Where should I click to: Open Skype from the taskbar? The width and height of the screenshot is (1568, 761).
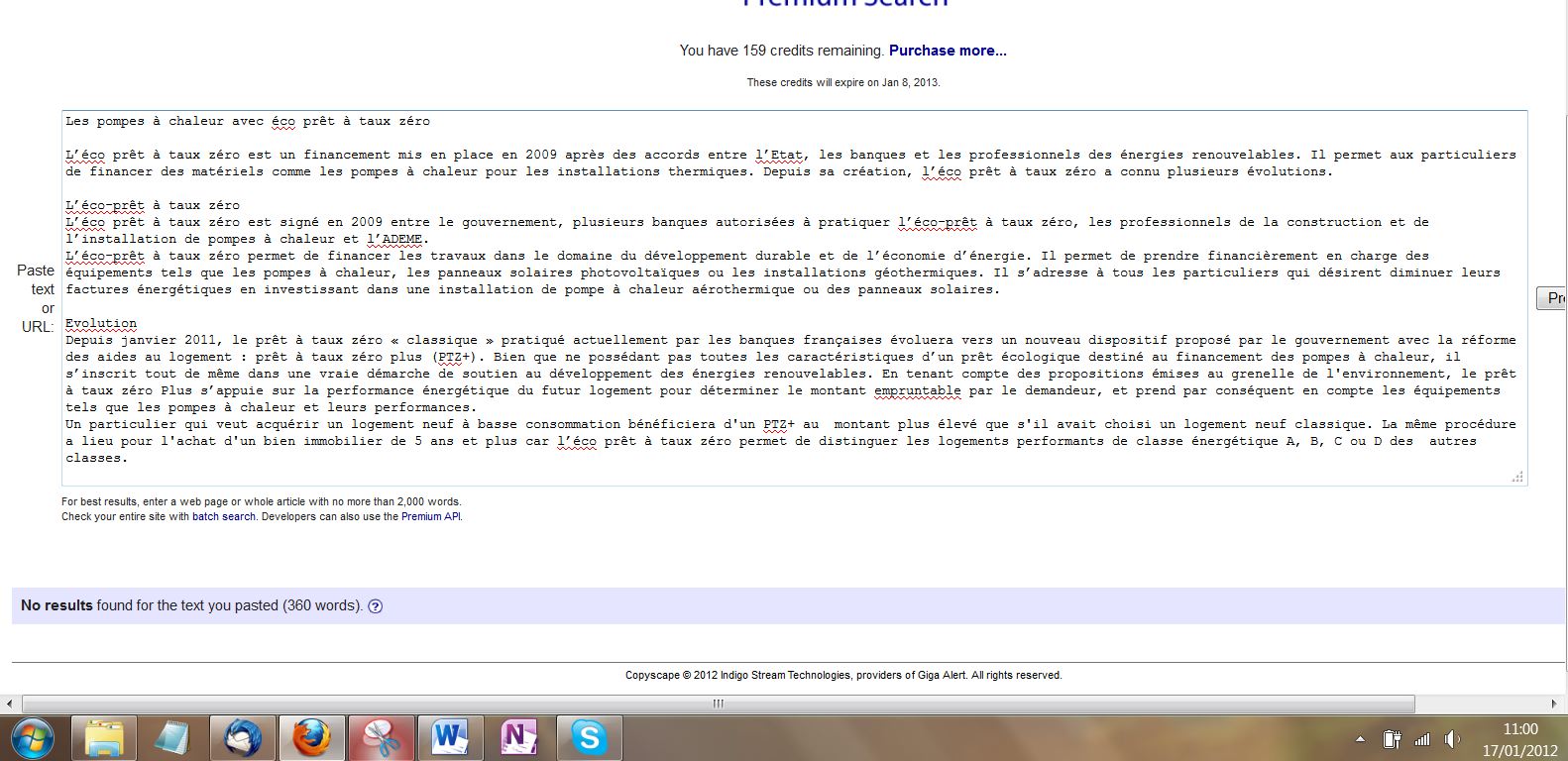(589, 738)
